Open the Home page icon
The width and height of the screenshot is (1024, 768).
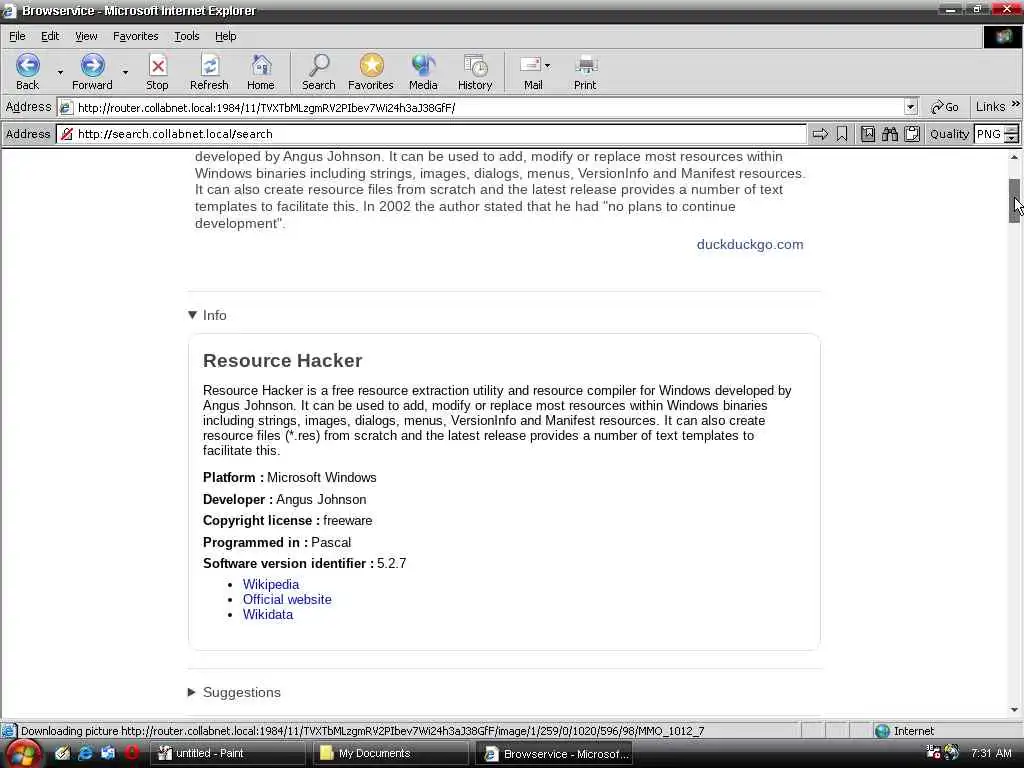tap(261, 65)
